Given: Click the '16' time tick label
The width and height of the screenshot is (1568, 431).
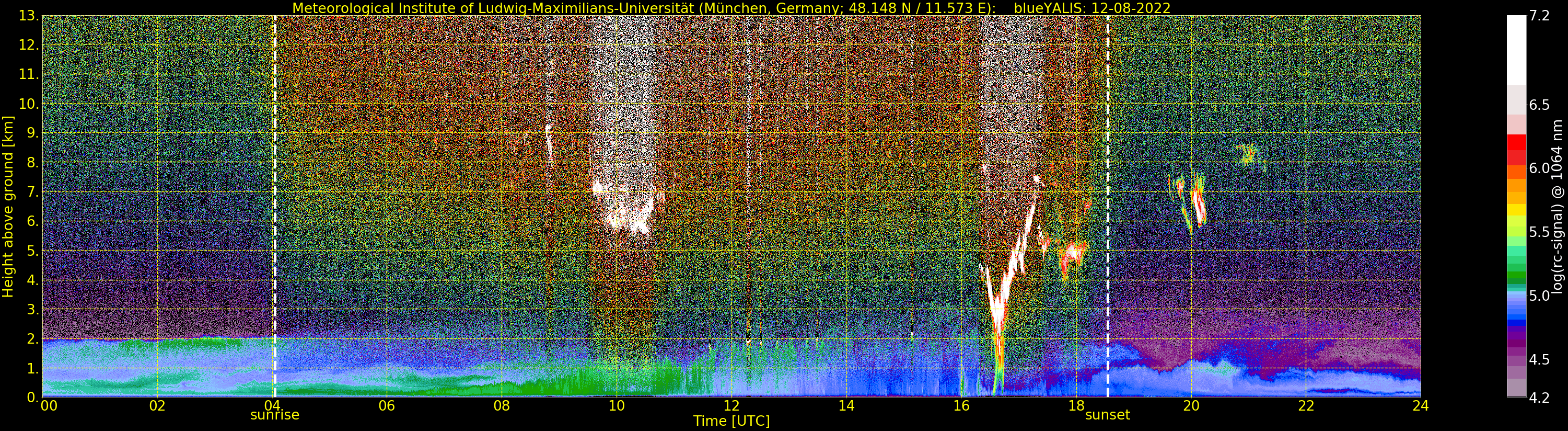Looking at the screenshot, I should pyautogui.click(x=961, y=406).
